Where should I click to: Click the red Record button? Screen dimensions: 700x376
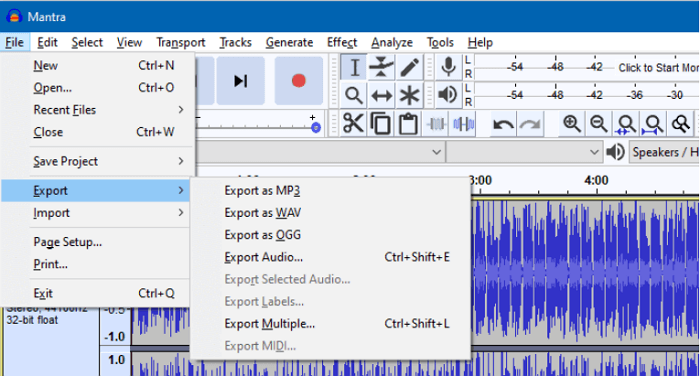point(299,81)
